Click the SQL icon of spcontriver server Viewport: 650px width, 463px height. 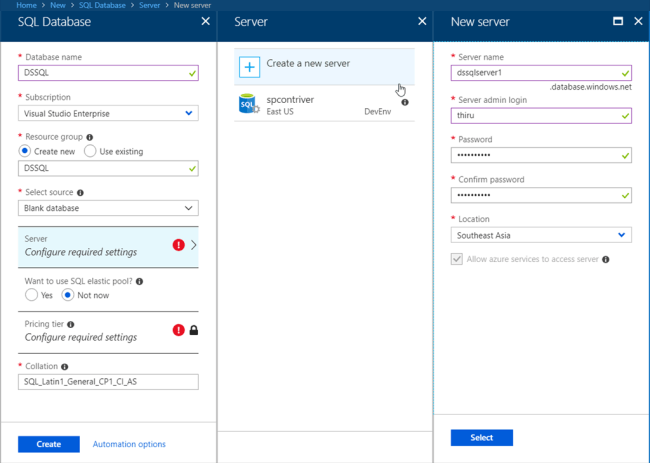coord(249,104)
